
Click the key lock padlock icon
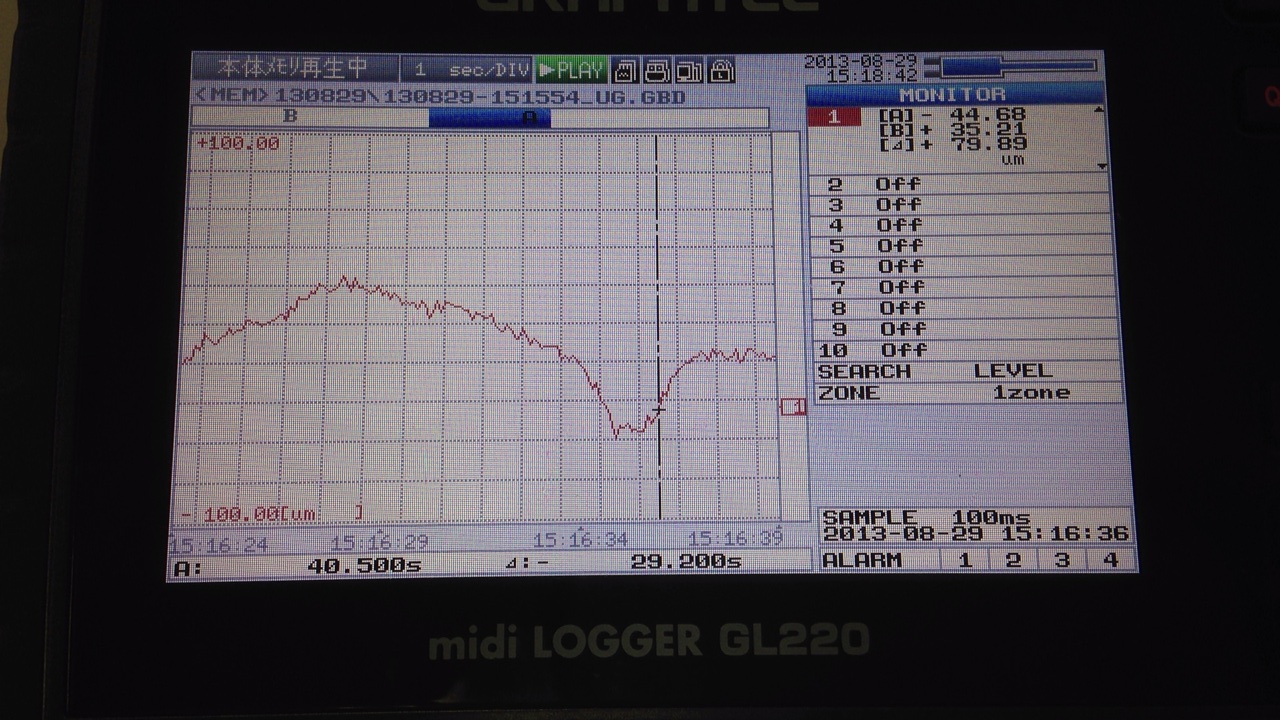click(721, 70)
